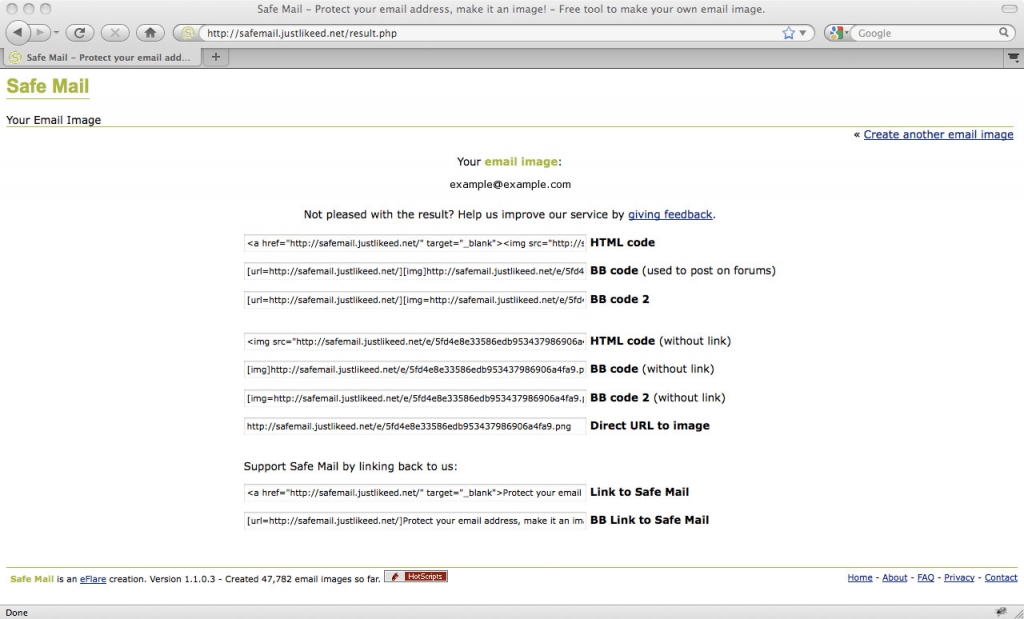Open the Home footer link
Viewport: 1024px width, 619px height.
coord(859,578)
